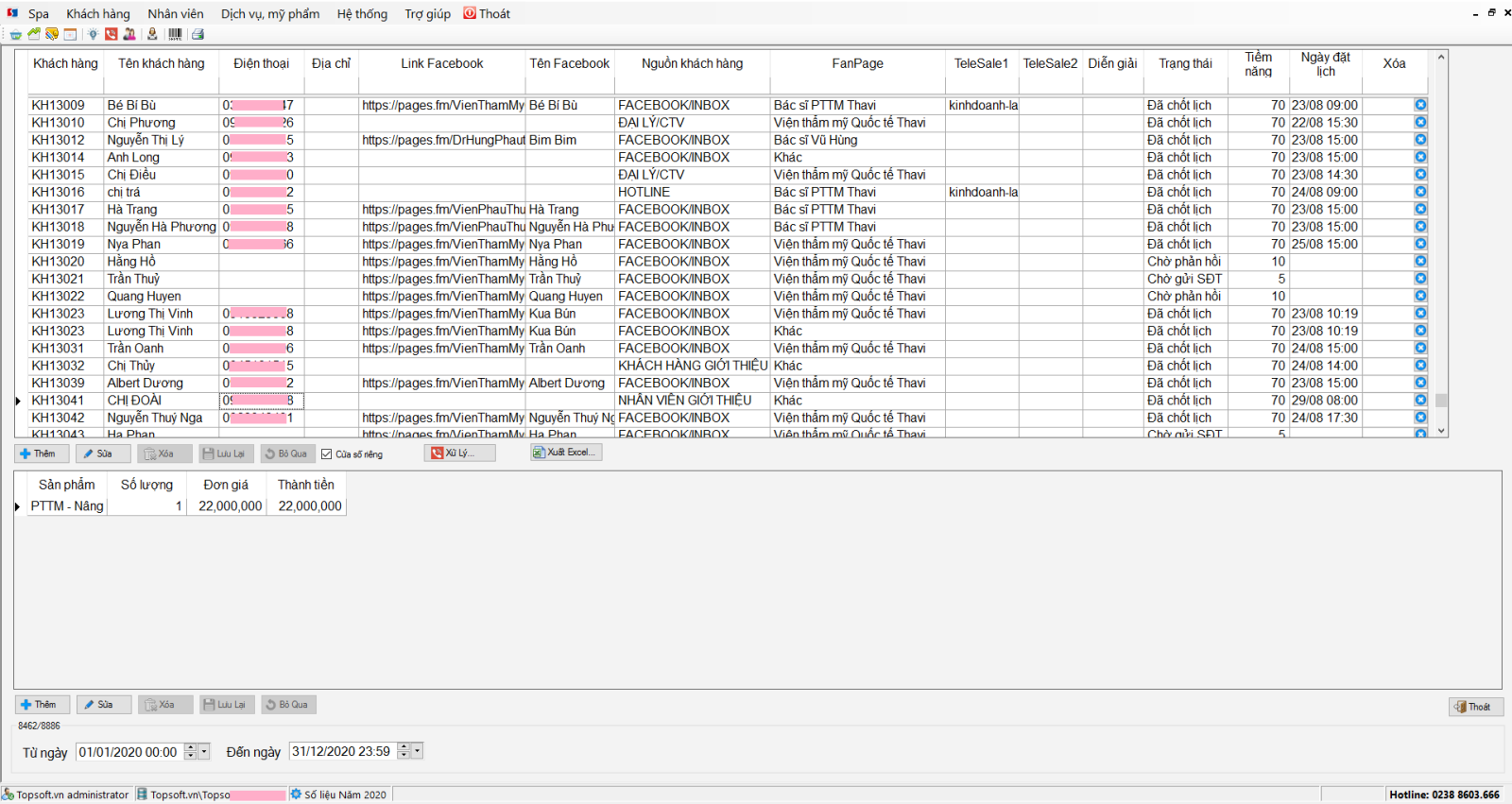
Task: Click "Topsoft.vn administrator" in status bar
Action: click(x=66, y=795)
